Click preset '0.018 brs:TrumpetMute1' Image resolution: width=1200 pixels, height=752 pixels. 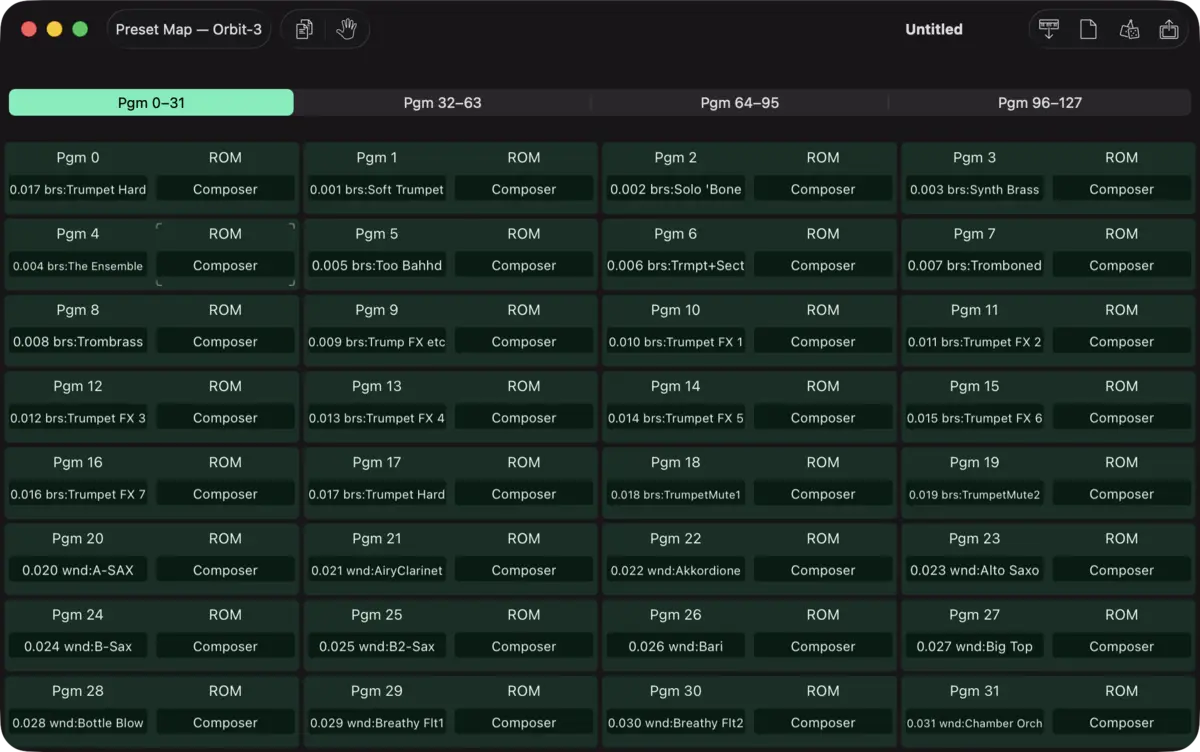point(675,494)
